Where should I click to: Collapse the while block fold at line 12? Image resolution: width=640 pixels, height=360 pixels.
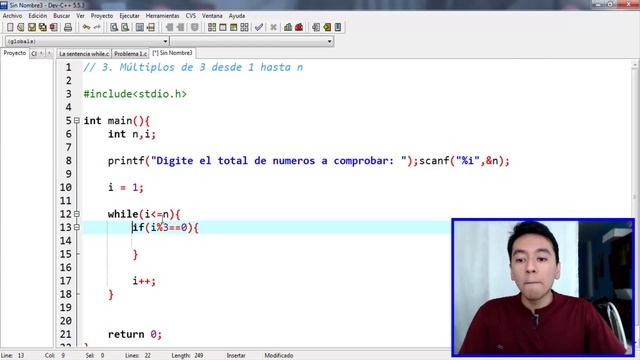77,214
